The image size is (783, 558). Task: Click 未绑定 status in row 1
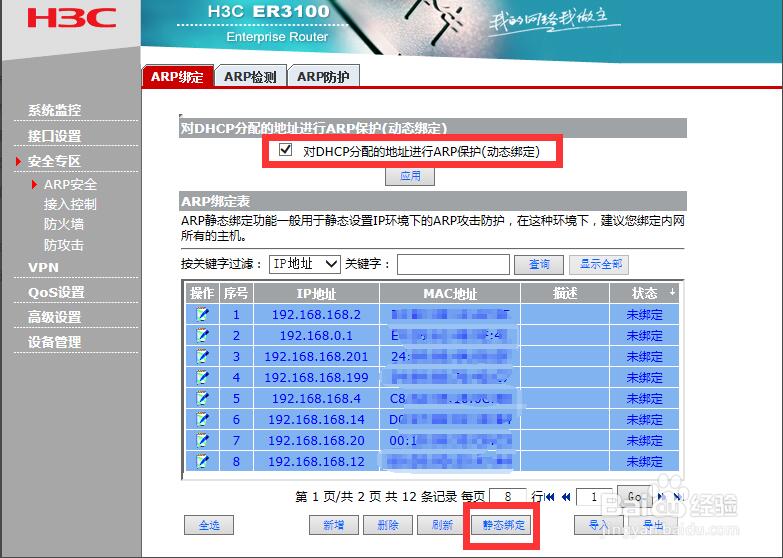644,314
